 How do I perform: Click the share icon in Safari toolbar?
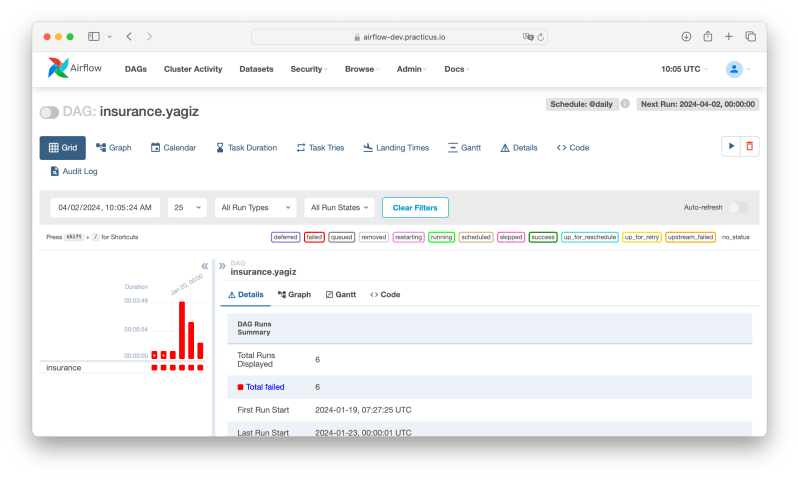[x=708, y=36]
